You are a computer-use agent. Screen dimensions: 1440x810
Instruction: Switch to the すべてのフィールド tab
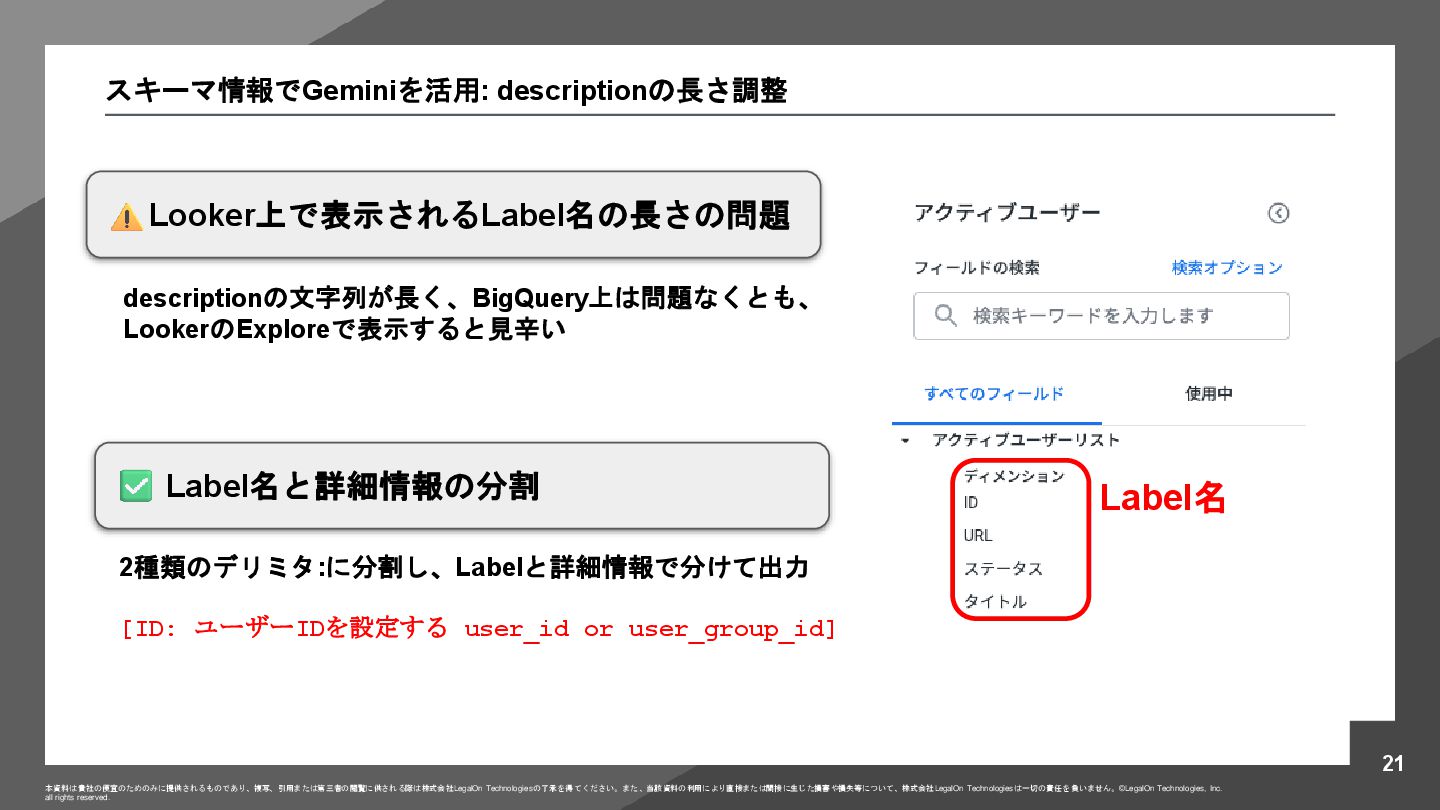(x=995, y=394)
